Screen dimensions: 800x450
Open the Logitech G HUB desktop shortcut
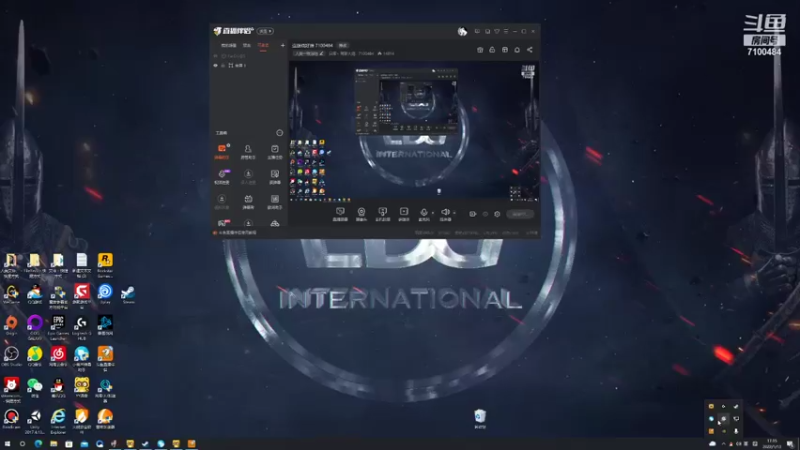point(82,327)
